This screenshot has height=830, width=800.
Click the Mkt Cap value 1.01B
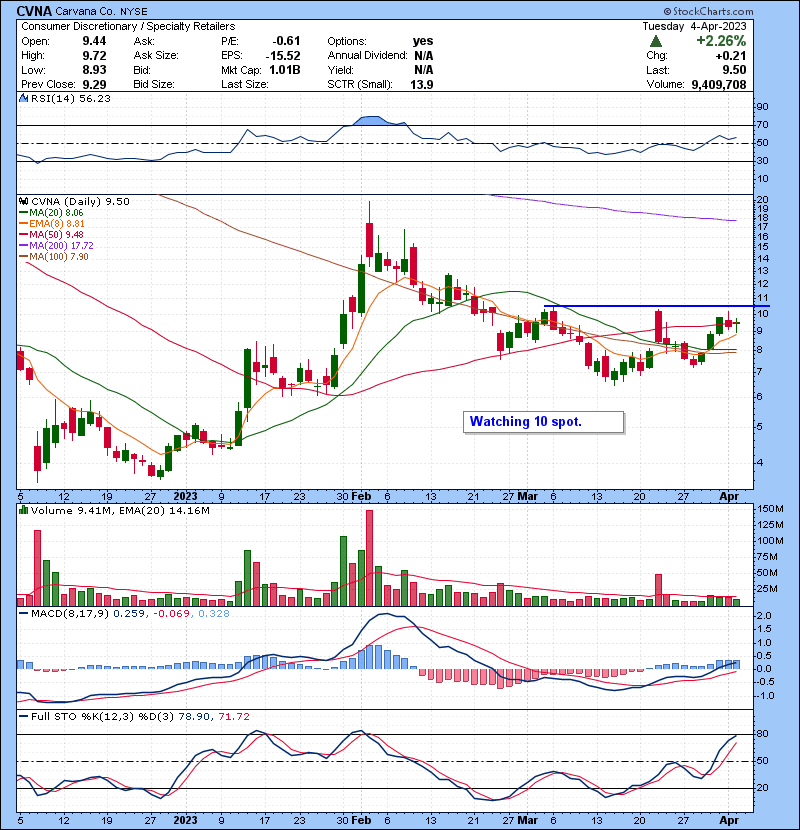[284, 70]
